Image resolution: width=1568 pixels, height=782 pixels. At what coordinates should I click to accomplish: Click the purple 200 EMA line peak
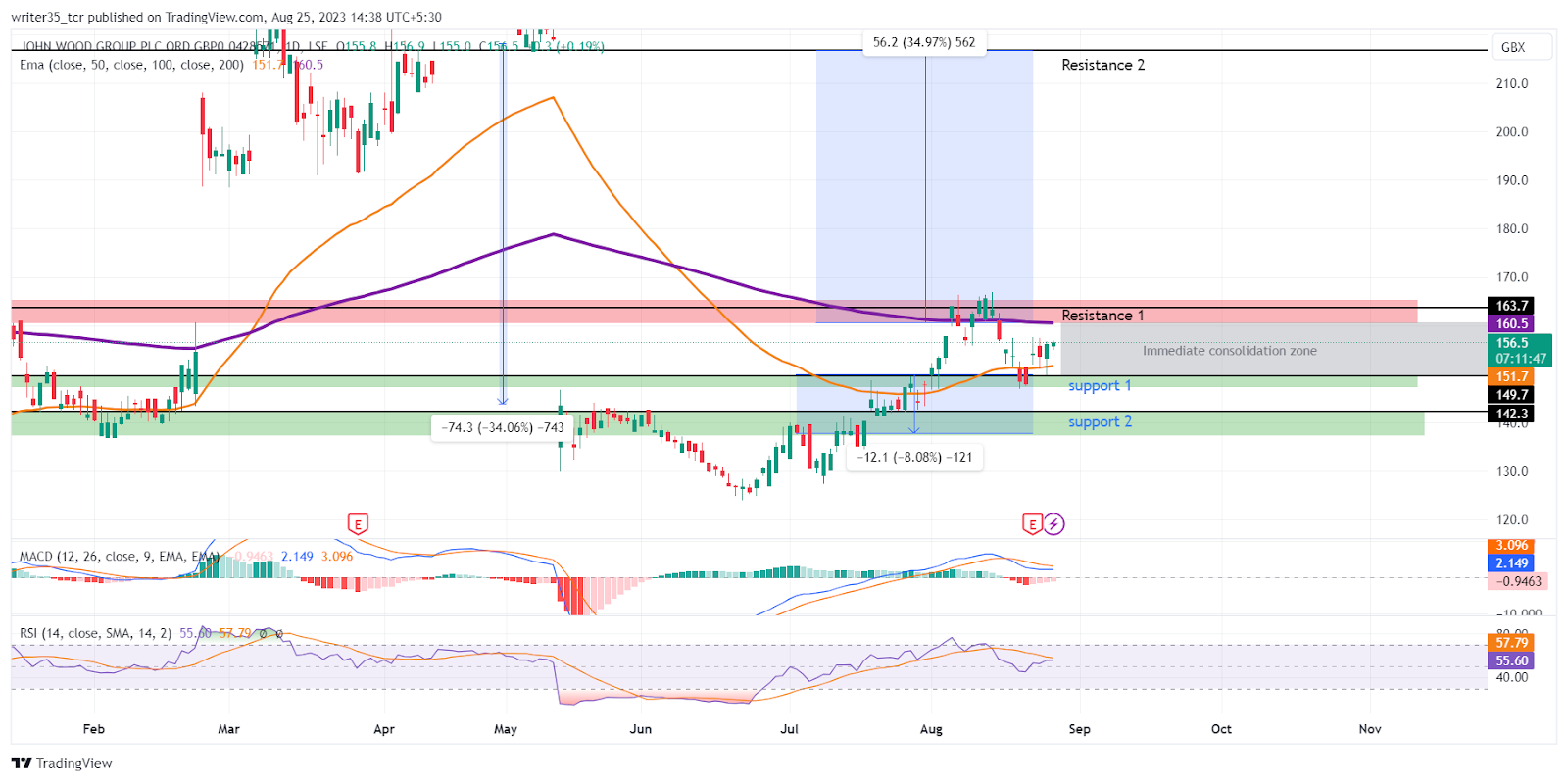click(554, 234)
